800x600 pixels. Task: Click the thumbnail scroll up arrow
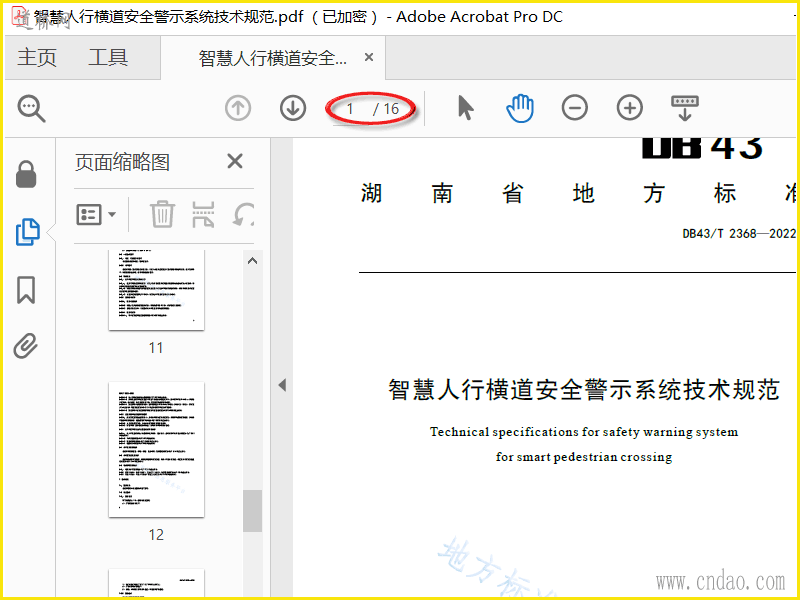[252, 261]
